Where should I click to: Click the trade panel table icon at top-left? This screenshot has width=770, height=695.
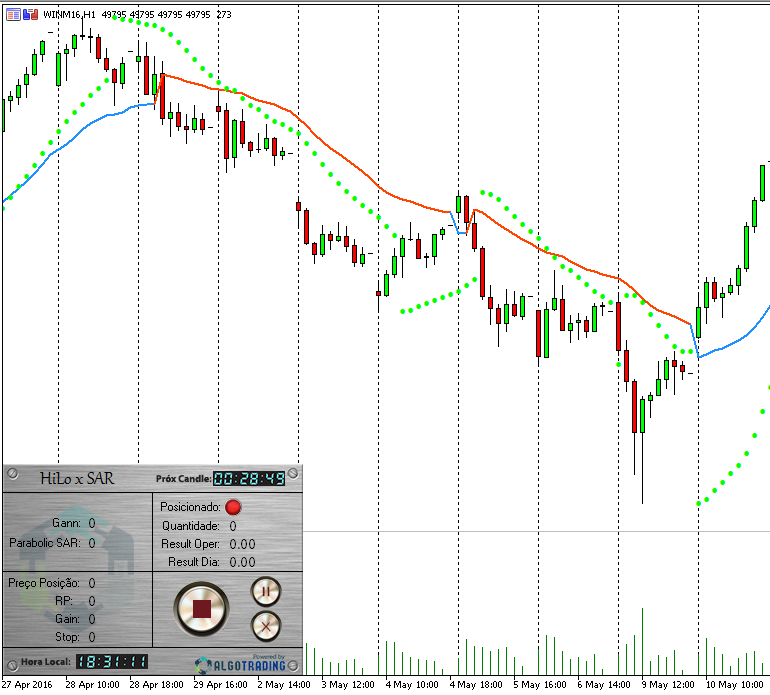coord(13,15)
